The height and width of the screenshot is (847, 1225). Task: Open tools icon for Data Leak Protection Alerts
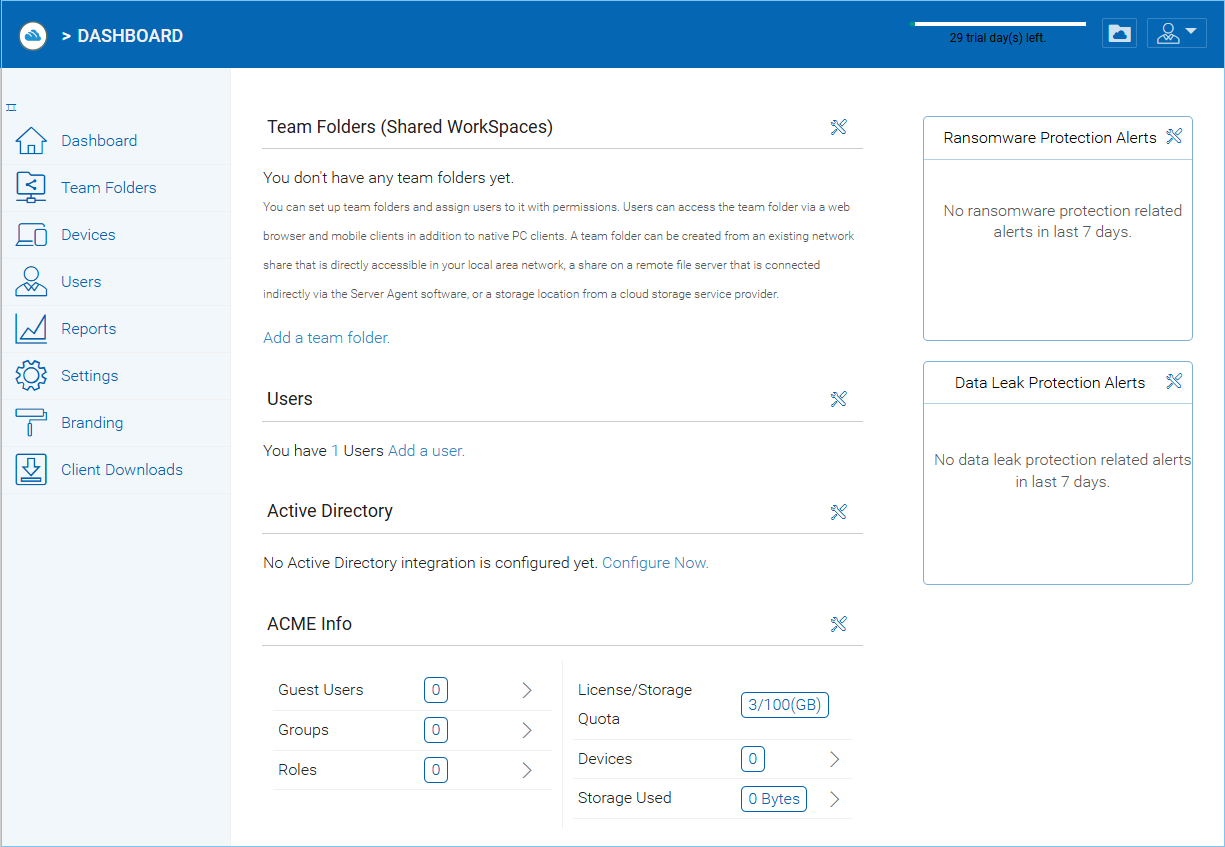pyautogui.click(x=1174, y=381)
